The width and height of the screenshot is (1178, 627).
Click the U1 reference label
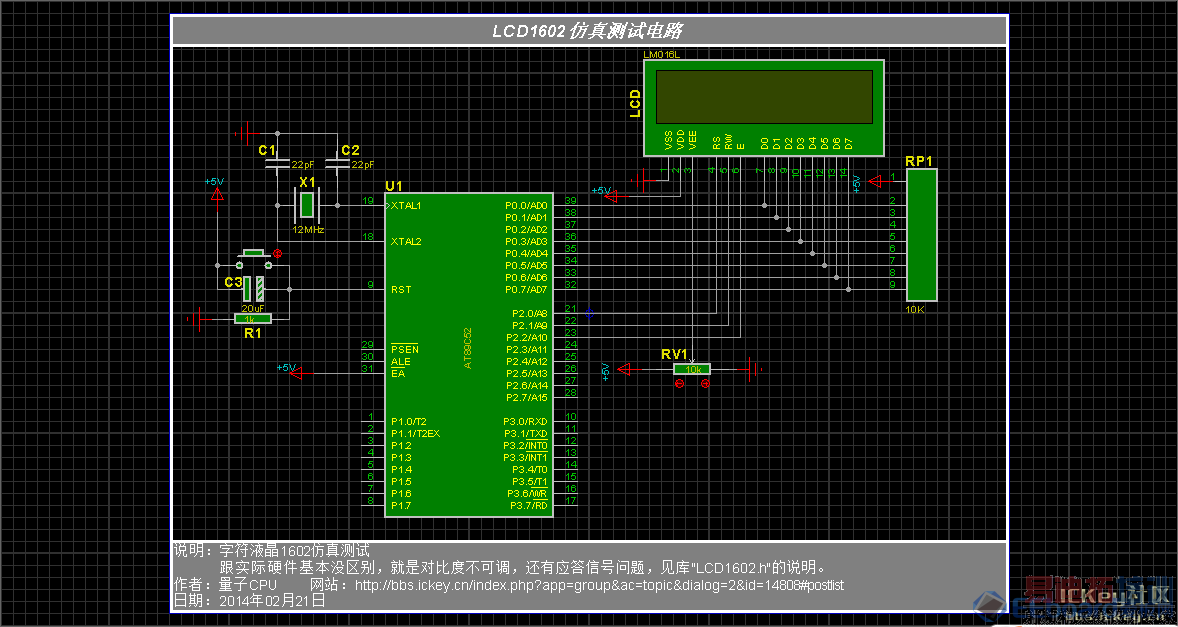(394, 185)
